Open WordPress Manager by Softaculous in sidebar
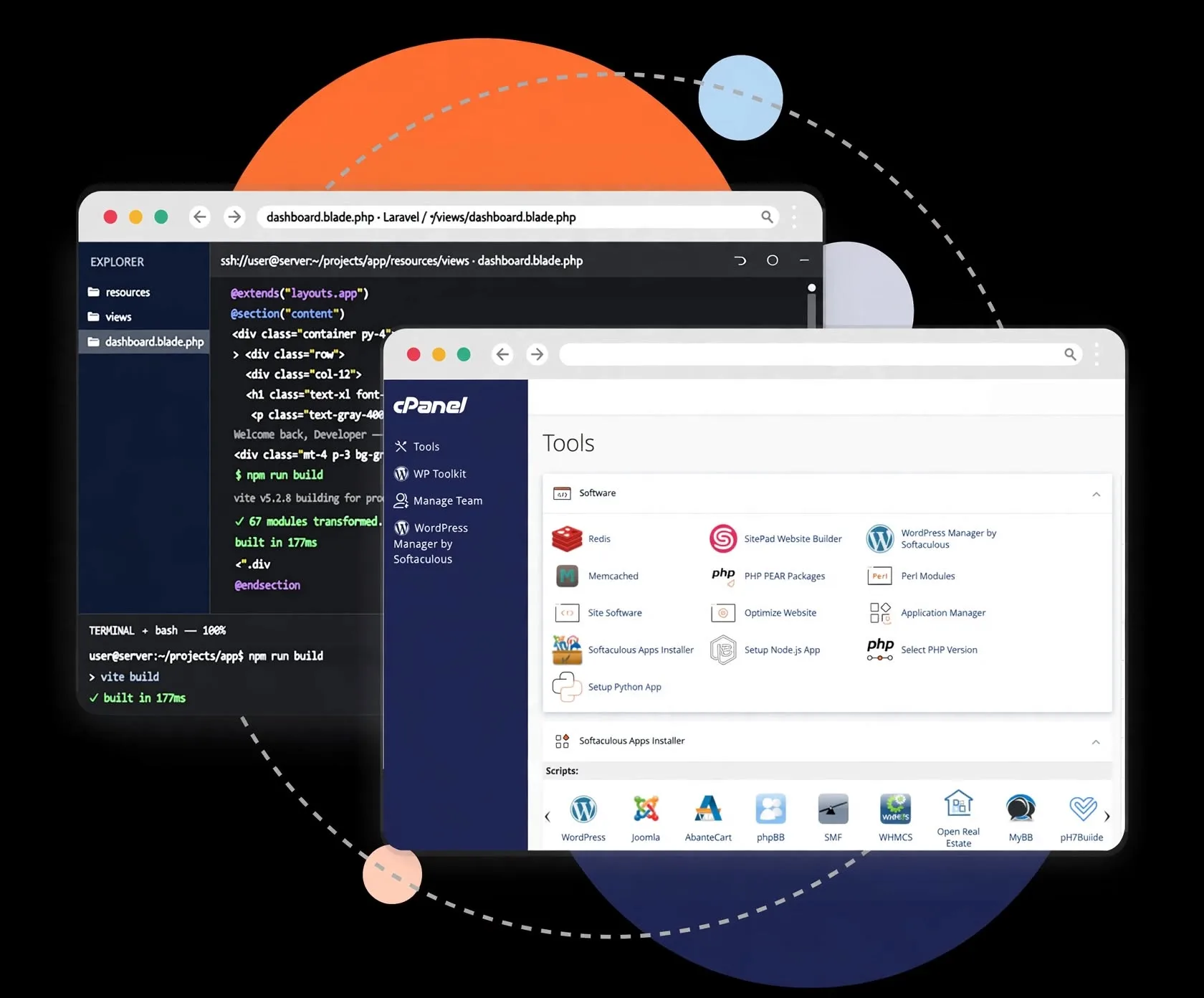 click(x=431, y=543)
